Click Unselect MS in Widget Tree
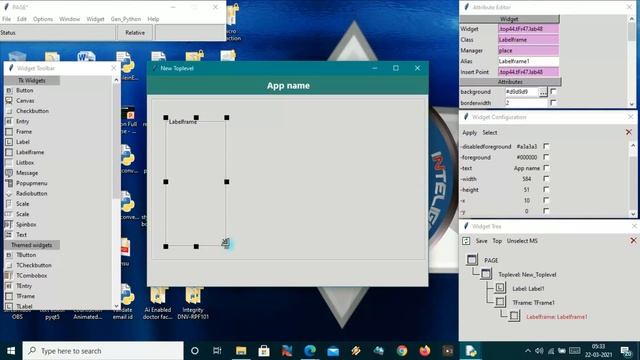This screenshot has height=360, width=640. tap(522, 241)
